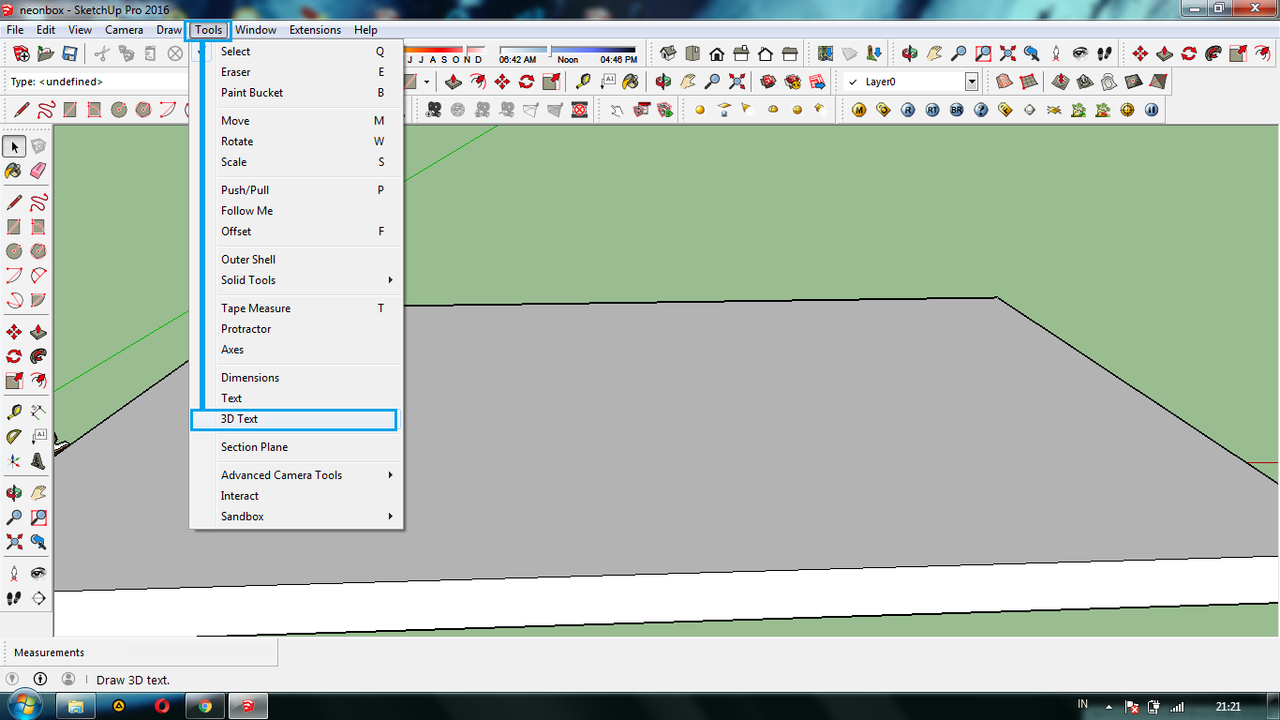Choose the Tape Measure tool in left toolbar
This screenshot has height=720, width=1280.
click(14, 412)
